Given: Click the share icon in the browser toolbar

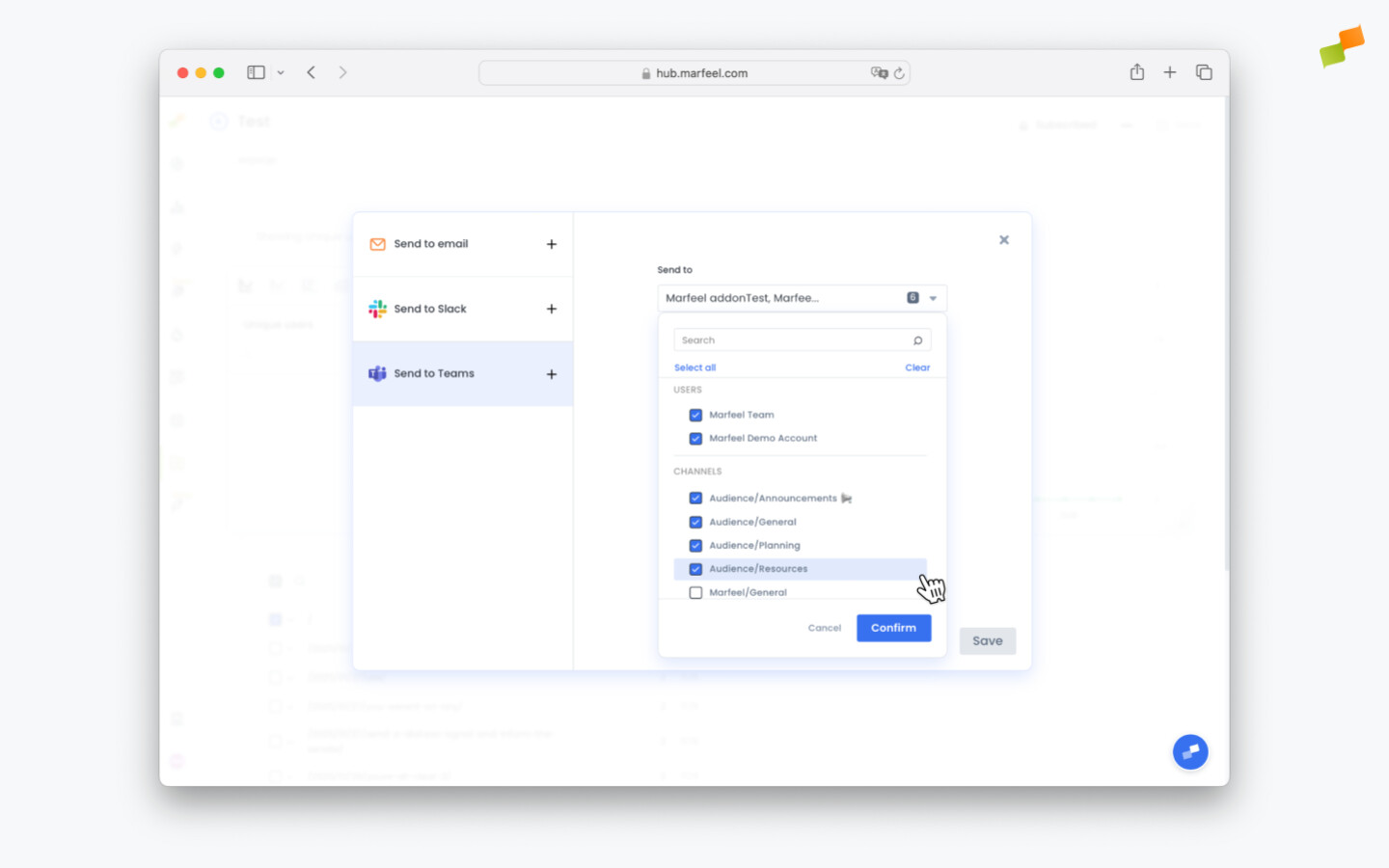Looking at the screenshot, I should [x=1136, y=71].
